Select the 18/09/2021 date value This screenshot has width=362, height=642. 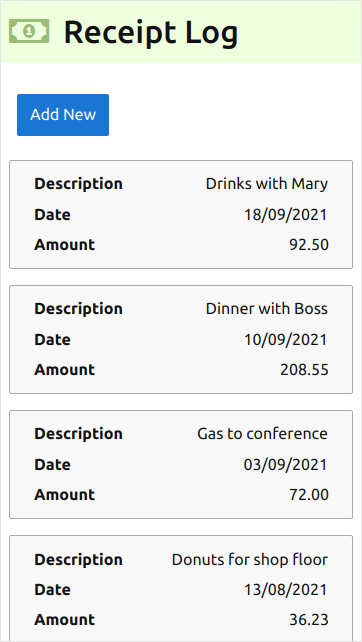coord(285,215)
